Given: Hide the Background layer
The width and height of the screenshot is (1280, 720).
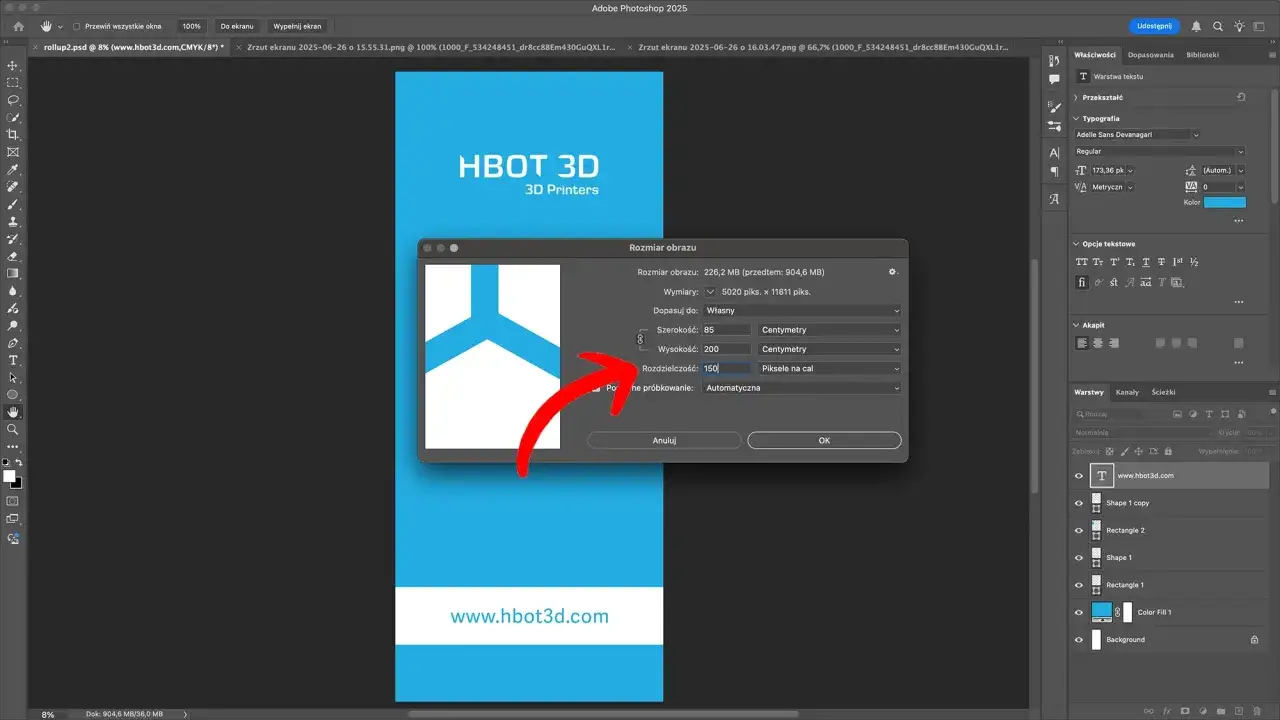Looking at the screenshot, I should [x=1079, y=639].
